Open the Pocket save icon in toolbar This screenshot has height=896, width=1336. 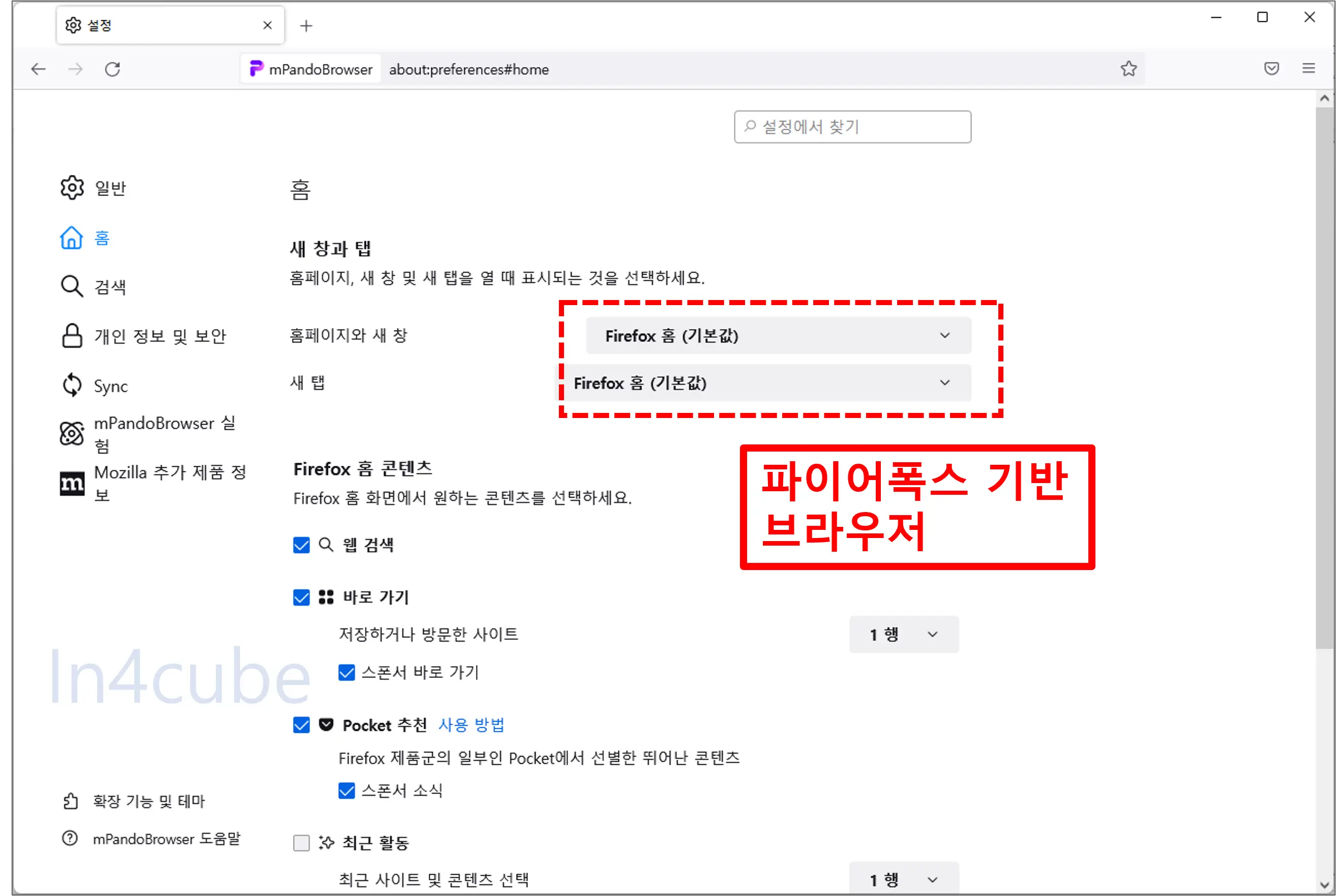[1271, 69]
